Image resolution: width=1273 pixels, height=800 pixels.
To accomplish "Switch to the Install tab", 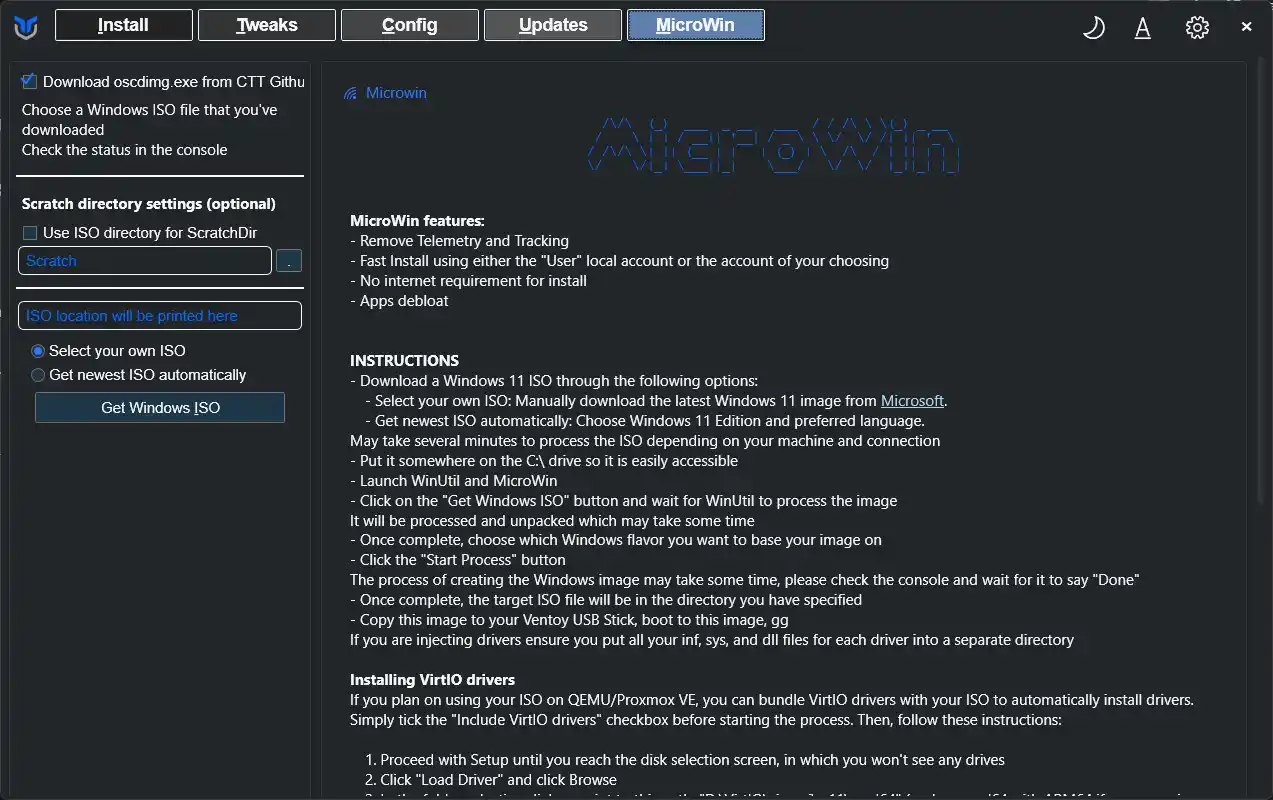I will [124, 25].
